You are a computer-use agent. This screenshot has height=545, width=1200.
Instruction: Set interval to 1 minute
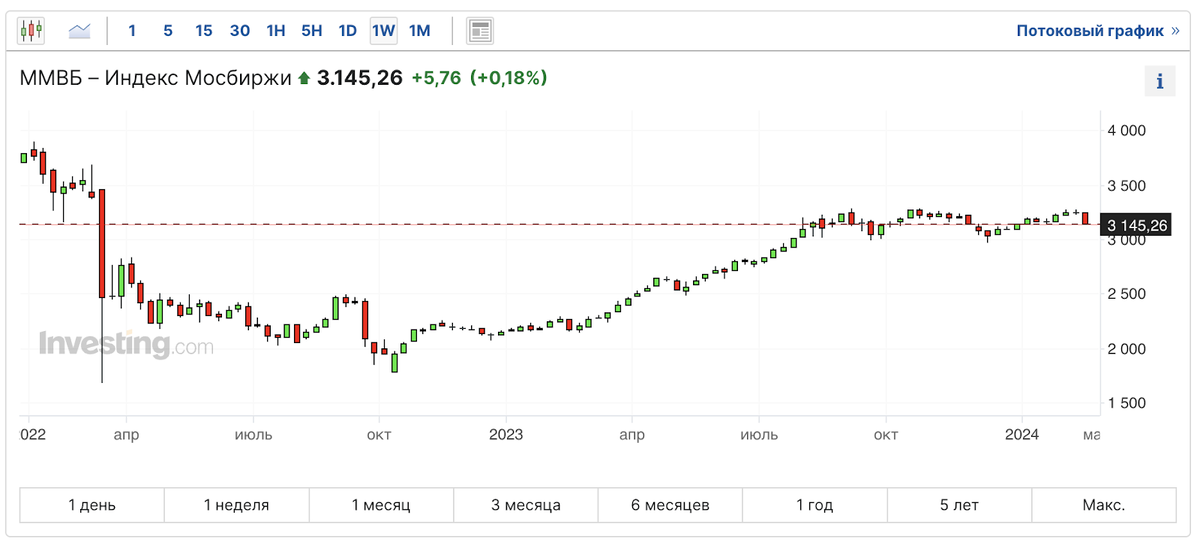click(132, 31)
